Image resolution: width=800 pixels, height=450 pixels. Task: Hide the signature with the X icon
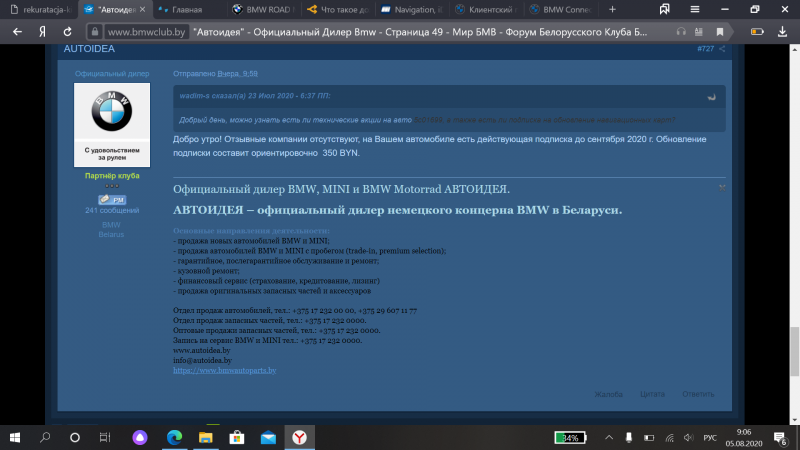click(x=722, y=188)
